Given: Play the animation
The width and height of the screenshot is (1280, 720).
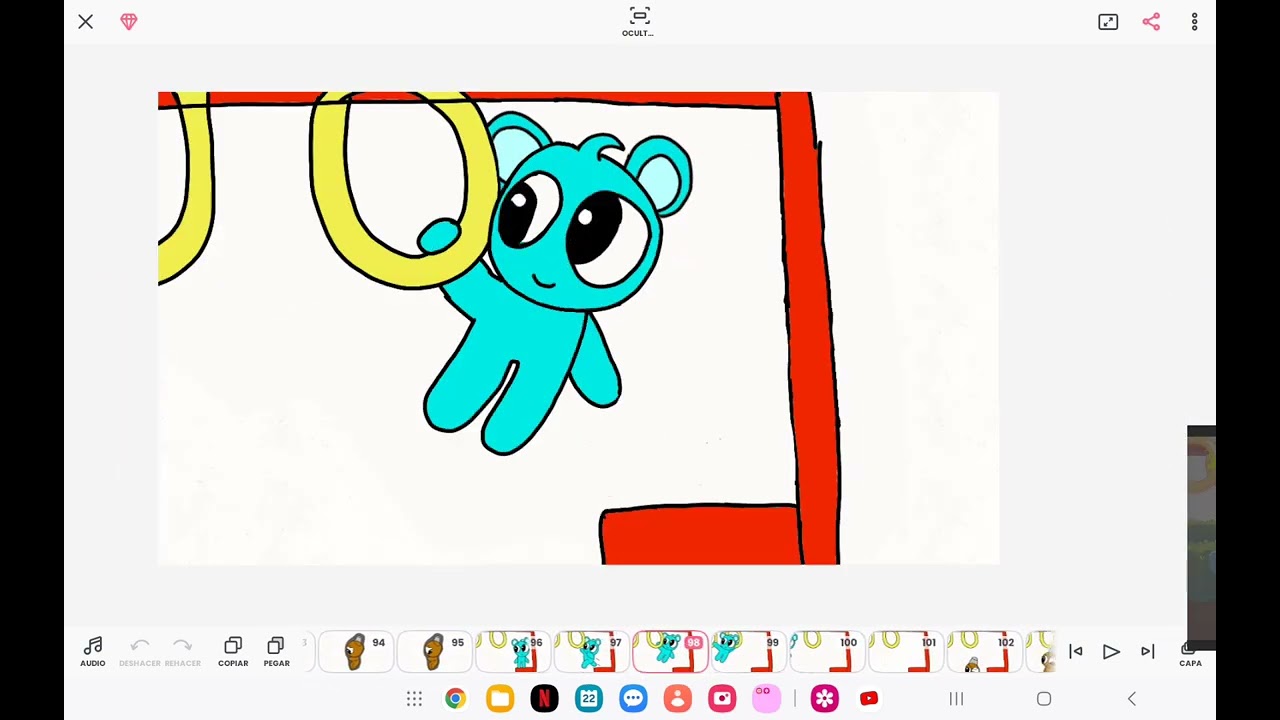Looking at the screenshot, I should (1111, 652).
